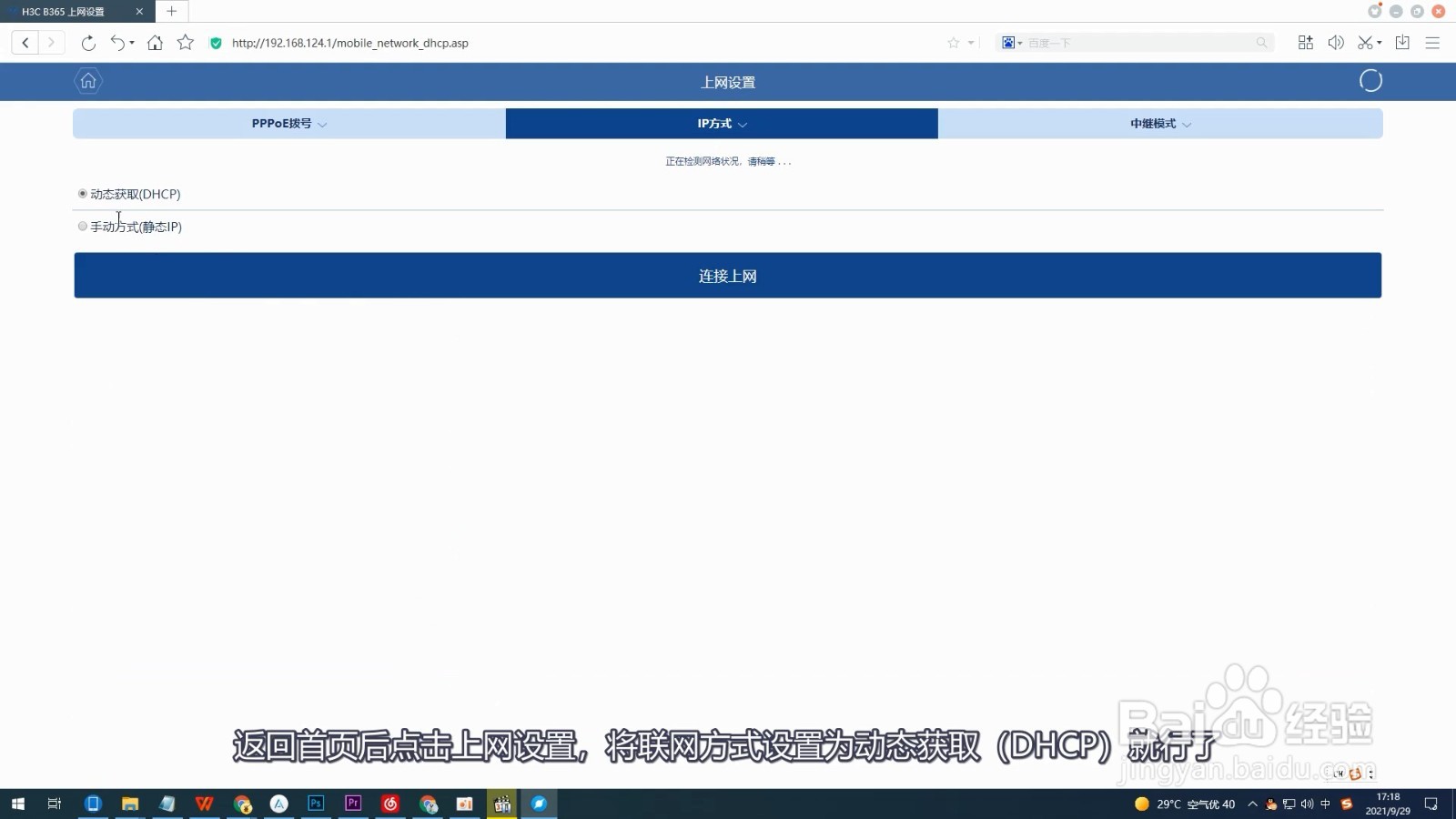This screenshot has height=819, width=1456.
Task: Click the scissors screenshot tool
Action: (1364, 43)
